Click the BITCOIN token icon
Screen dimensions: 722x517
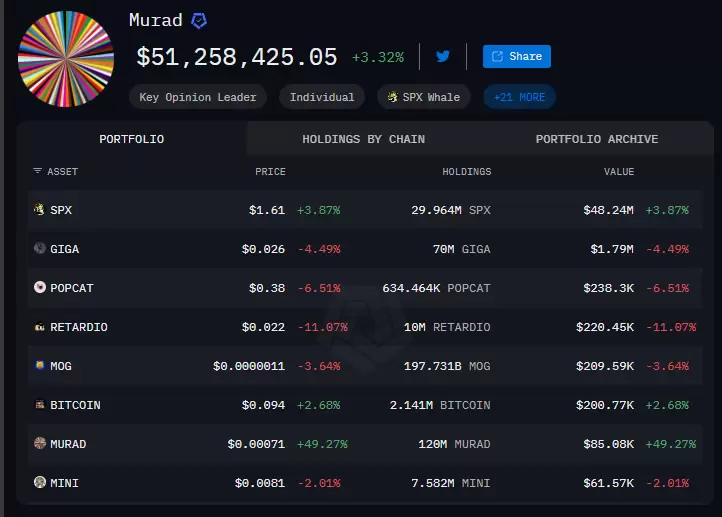coord(40,404)
